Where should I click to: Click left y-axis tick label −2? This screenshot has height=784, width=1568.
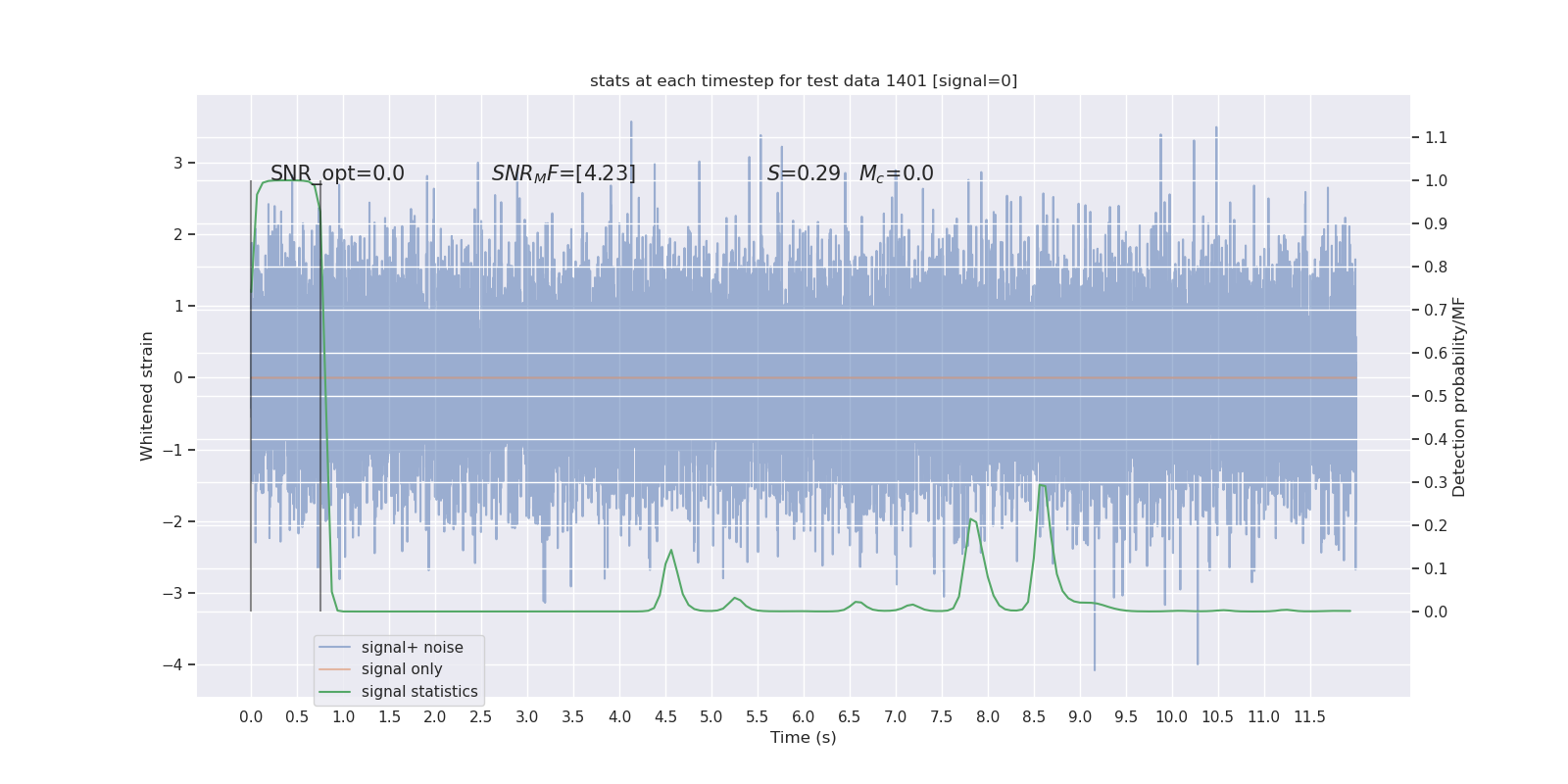[x=172, y=521]
